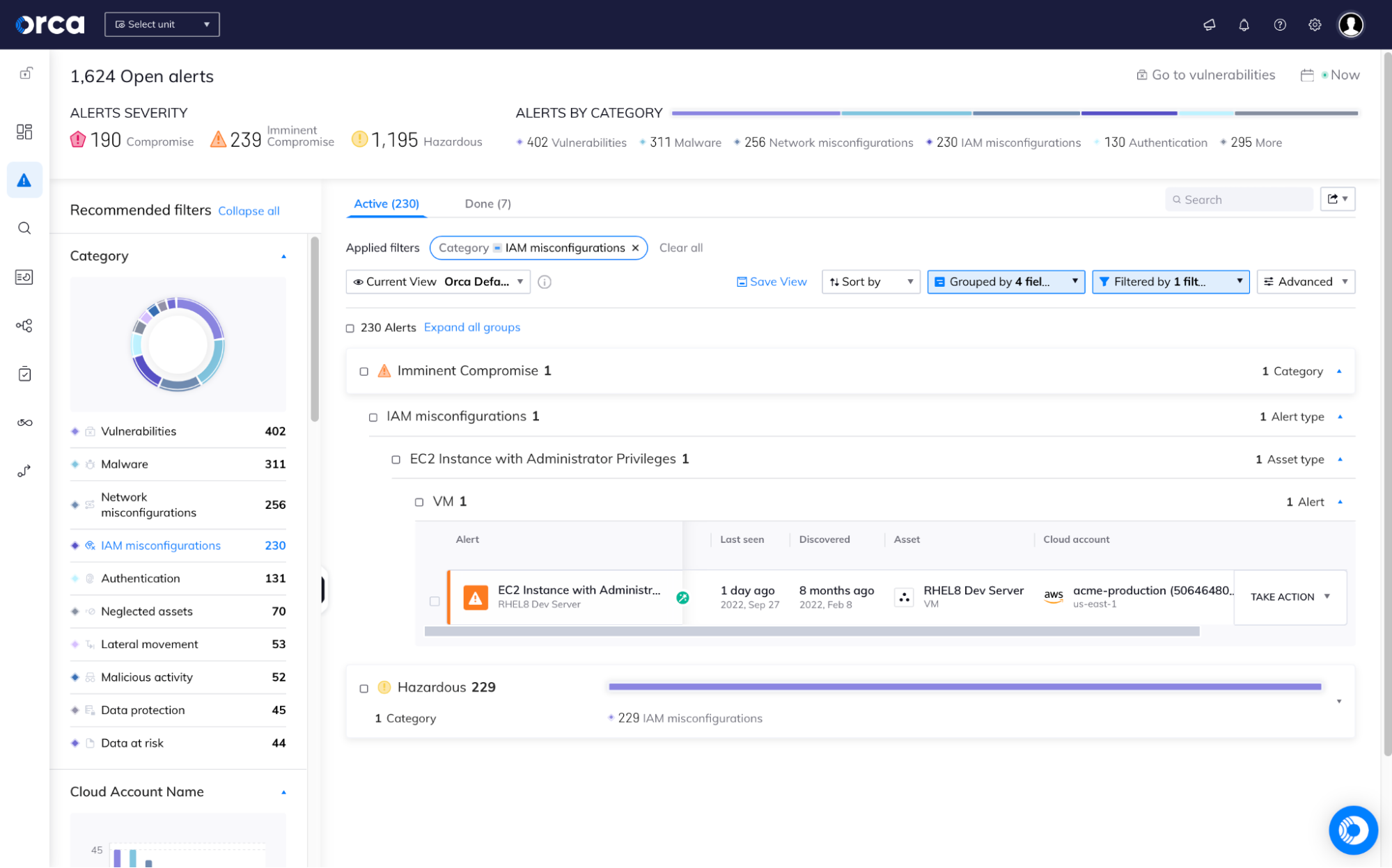Click the help question mark icon
The width and height of the screenshot is (1392, 868).
pos(1280,25)
